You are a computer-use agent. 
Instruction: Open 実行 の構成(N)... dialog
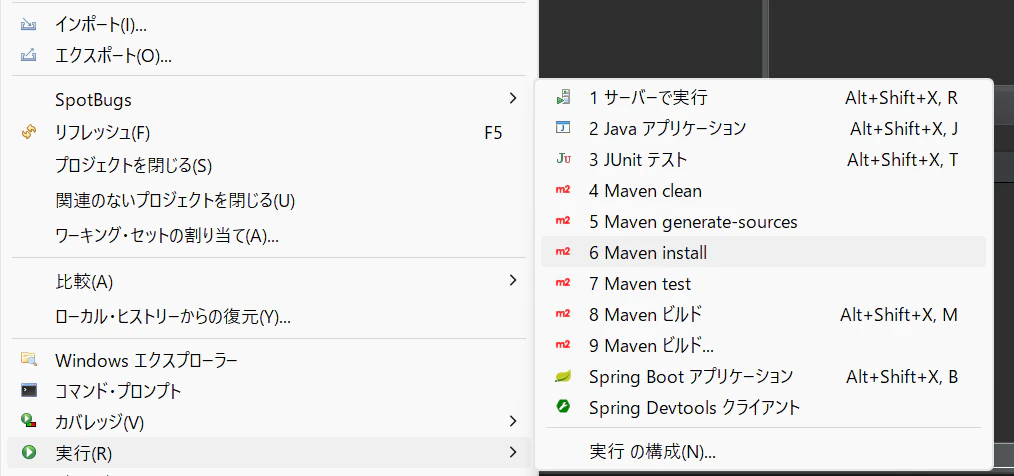pos(764,452)
